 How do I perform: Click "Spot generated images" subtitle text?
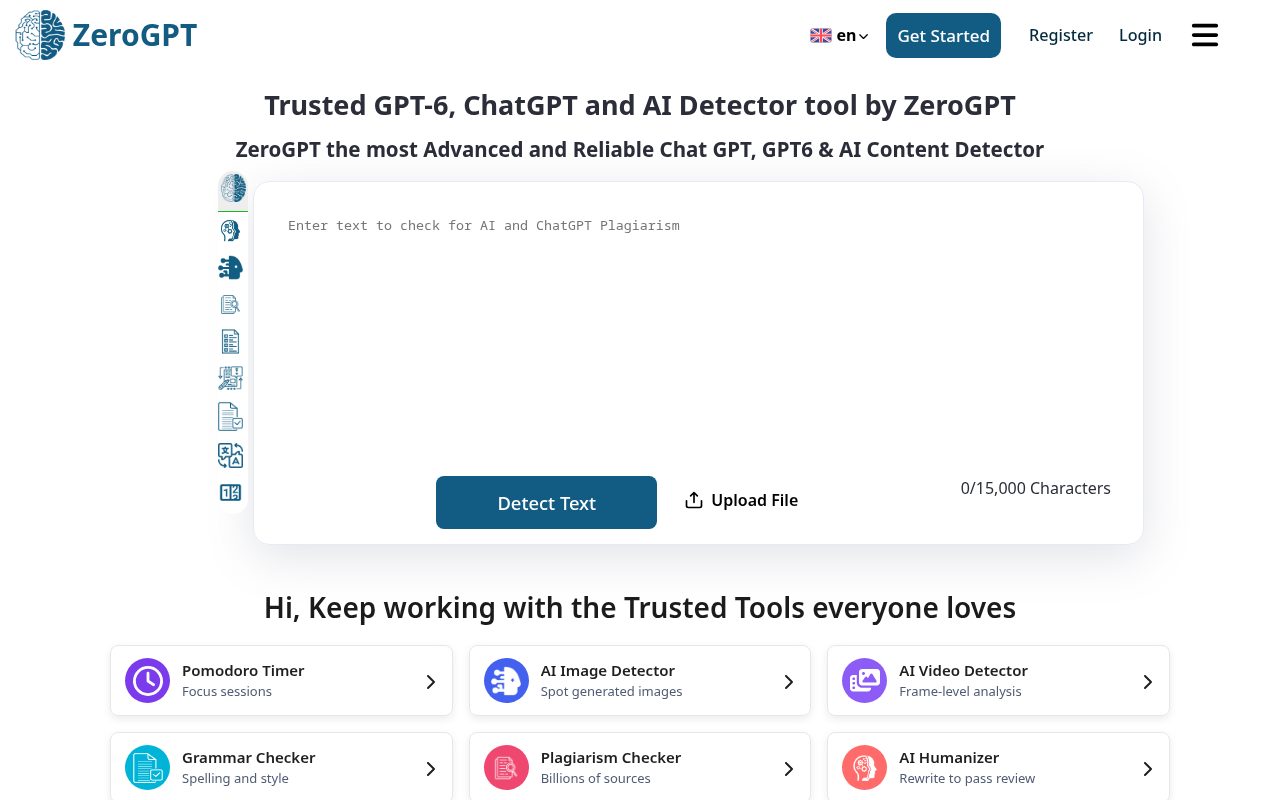click(x=612, y=692)
